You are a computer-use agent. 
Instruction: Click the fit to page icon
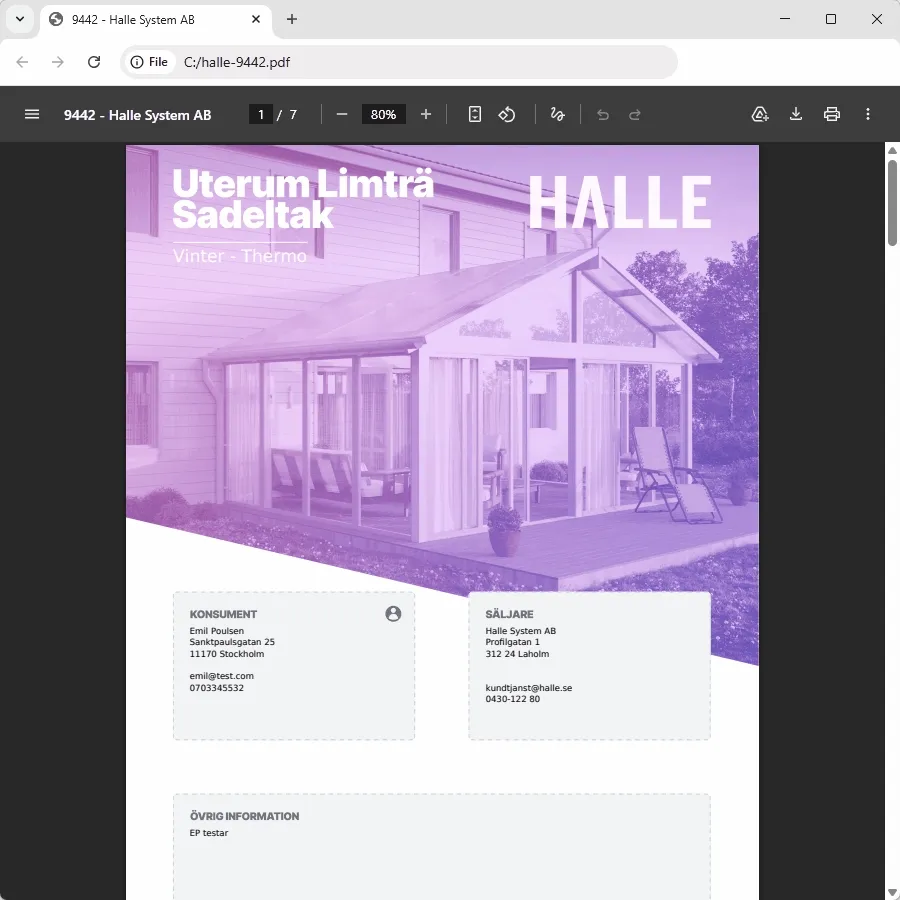tap(475, 114)
